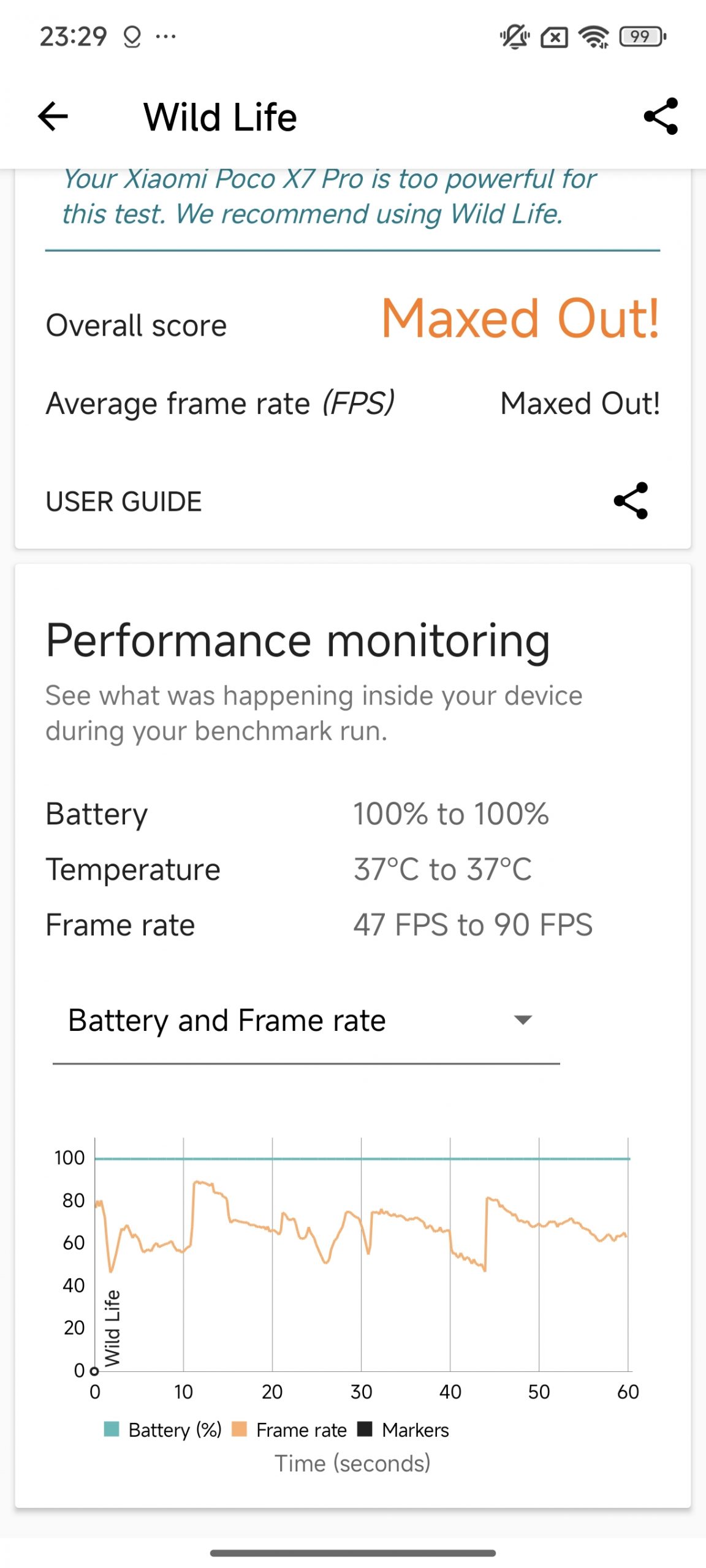This screenshot has height=1568, width=706.
Task: Tap the Wi-Fi status icon
Action: [x=594, y=37]
